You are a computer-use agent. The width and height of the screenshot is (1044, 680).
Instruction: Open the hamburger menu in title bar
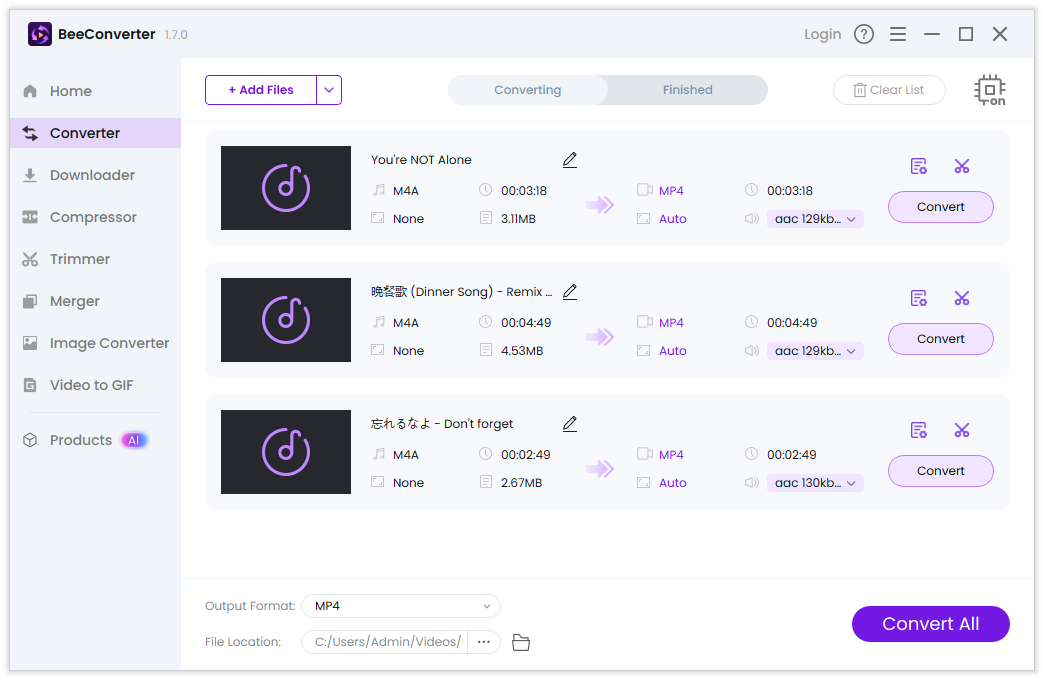tap(898, 34)
